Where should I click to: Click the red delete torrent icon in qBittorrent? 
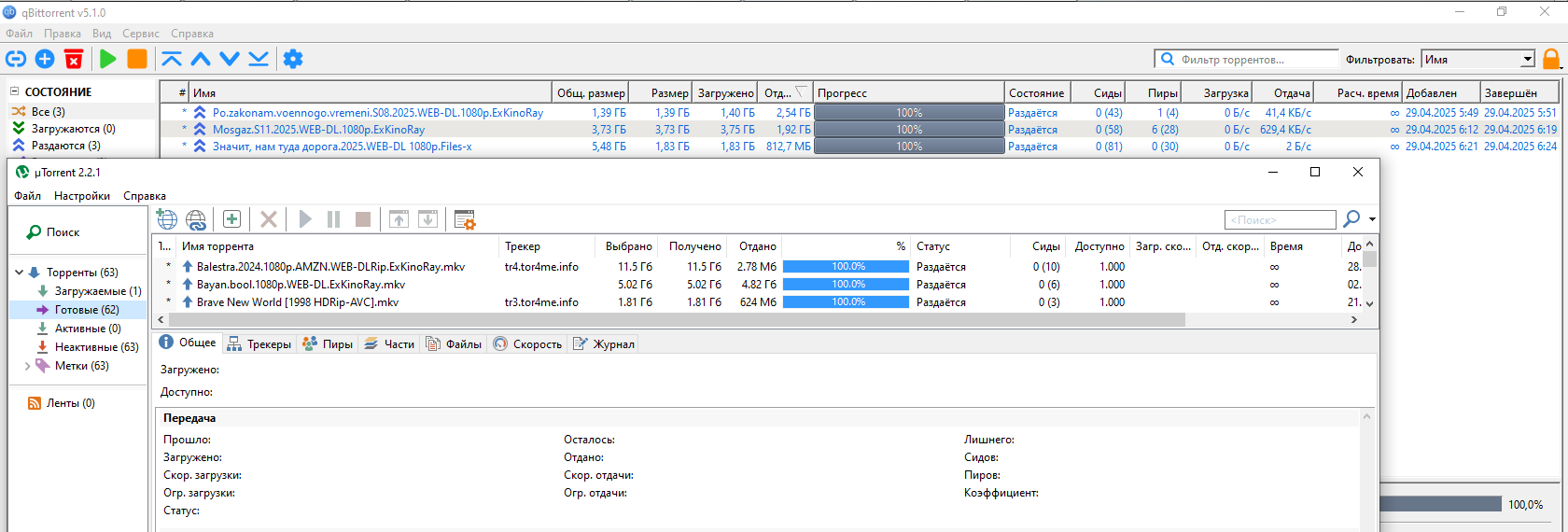[x=74, y=59]
